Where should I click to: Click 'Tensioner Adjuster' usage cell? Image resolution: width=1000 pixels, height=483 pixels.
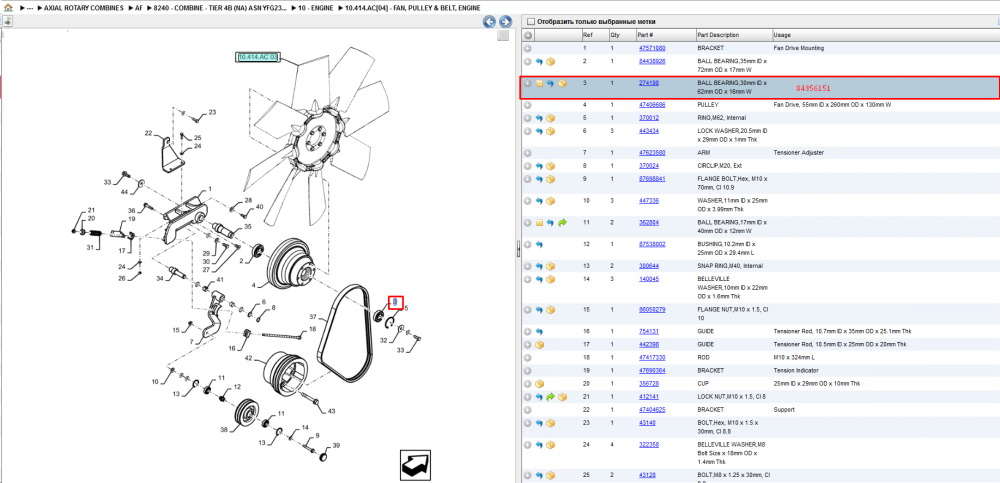pyautogui.click(x=800, y=152)
